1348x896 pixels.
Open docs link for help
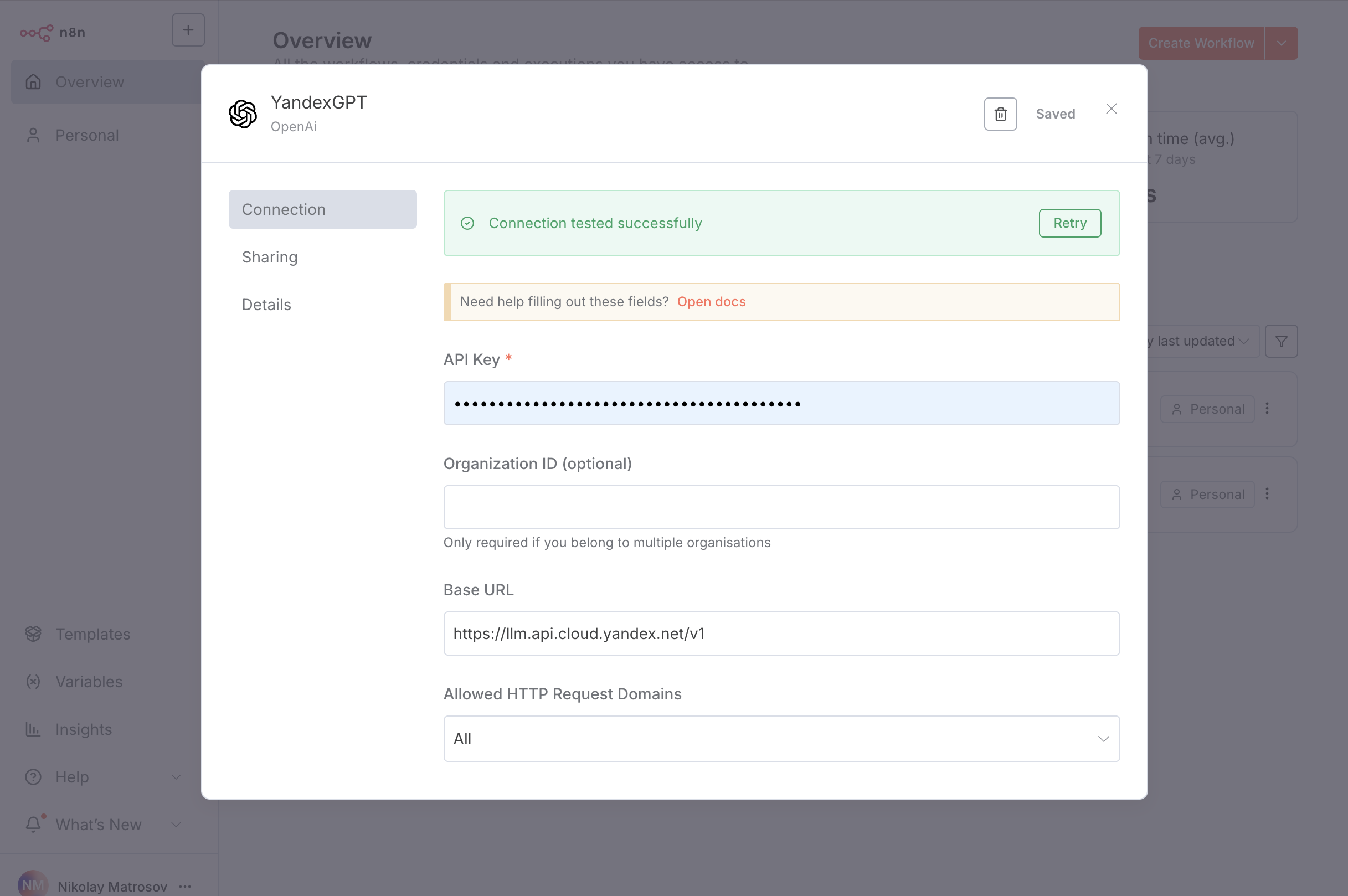[711, 302]
